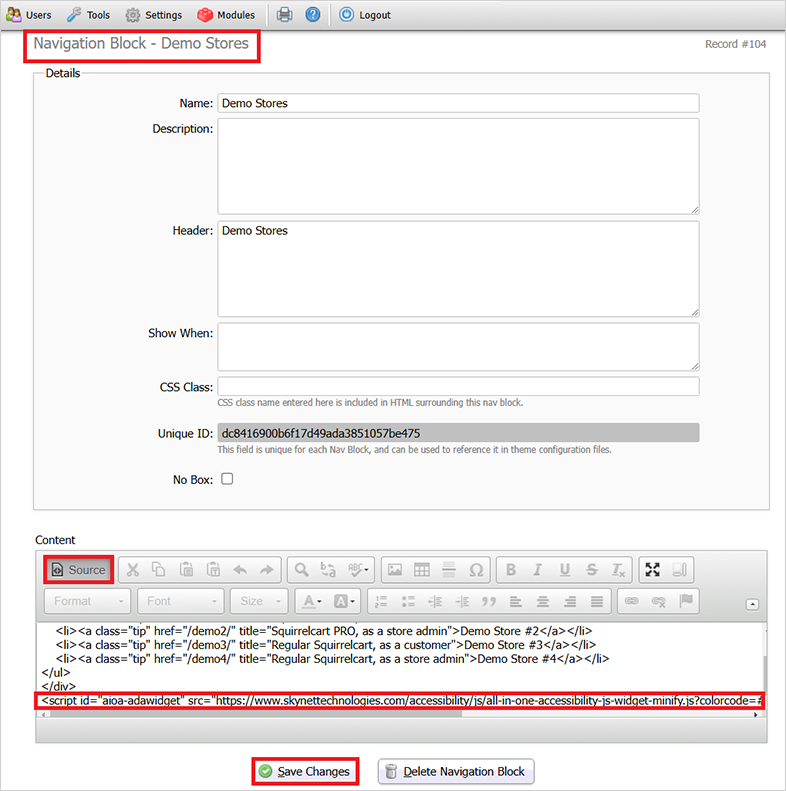The image size is (786, 791).
Task: Click into the CSS Class input field
Action: click(458, 387)
